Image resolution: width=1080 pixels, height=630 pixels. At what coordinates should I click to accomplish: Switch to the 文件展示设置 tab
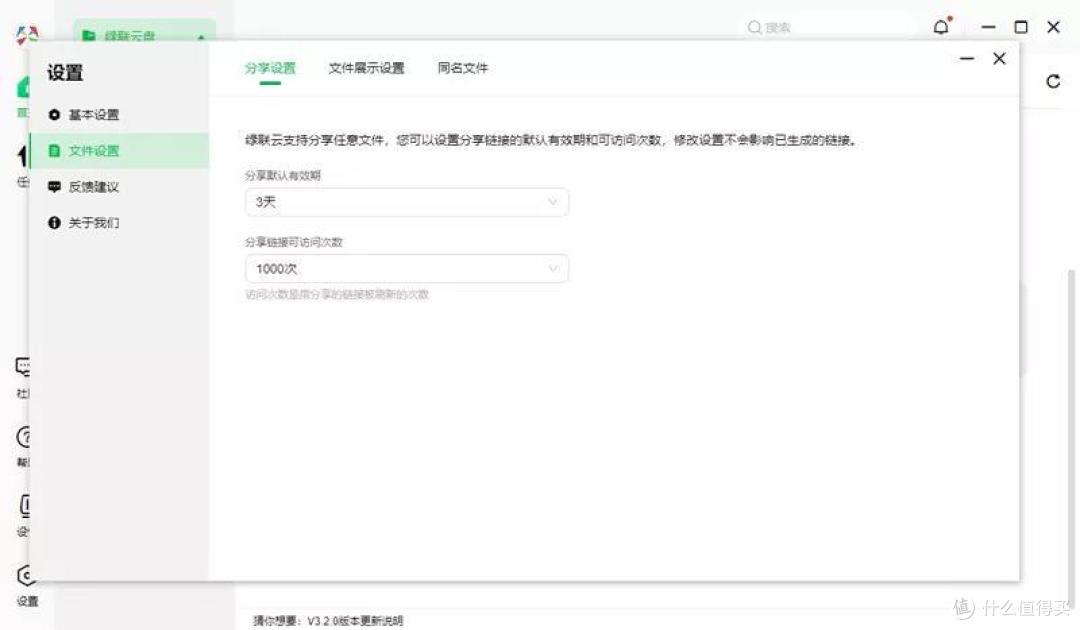tap(366, 68)
